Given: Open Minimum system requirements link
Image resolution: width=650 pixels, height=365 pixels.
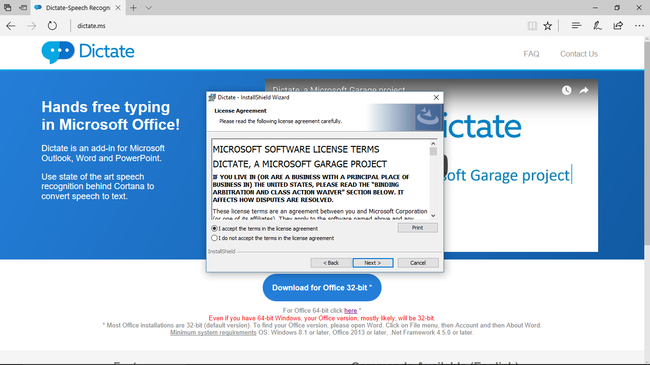Looking at the screenshot, I should click(x=213, y=333).
